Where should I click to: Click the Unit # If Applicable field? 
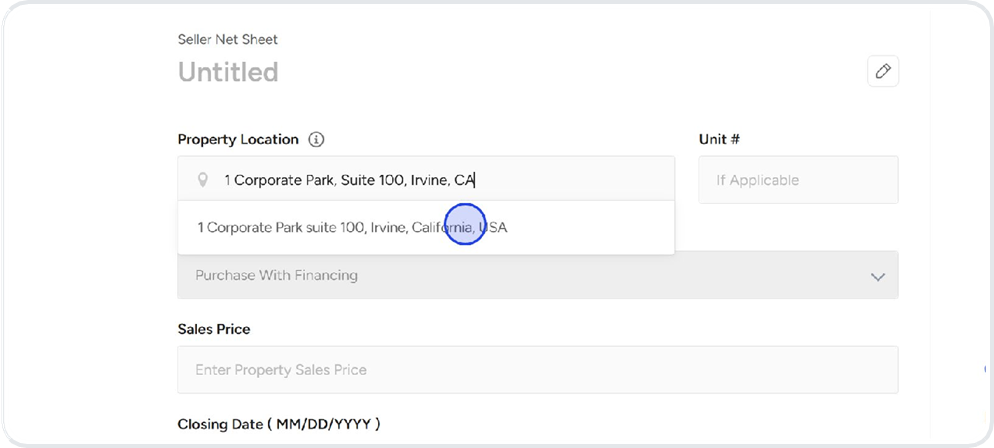pyautogui.click(x=798, y=180)
